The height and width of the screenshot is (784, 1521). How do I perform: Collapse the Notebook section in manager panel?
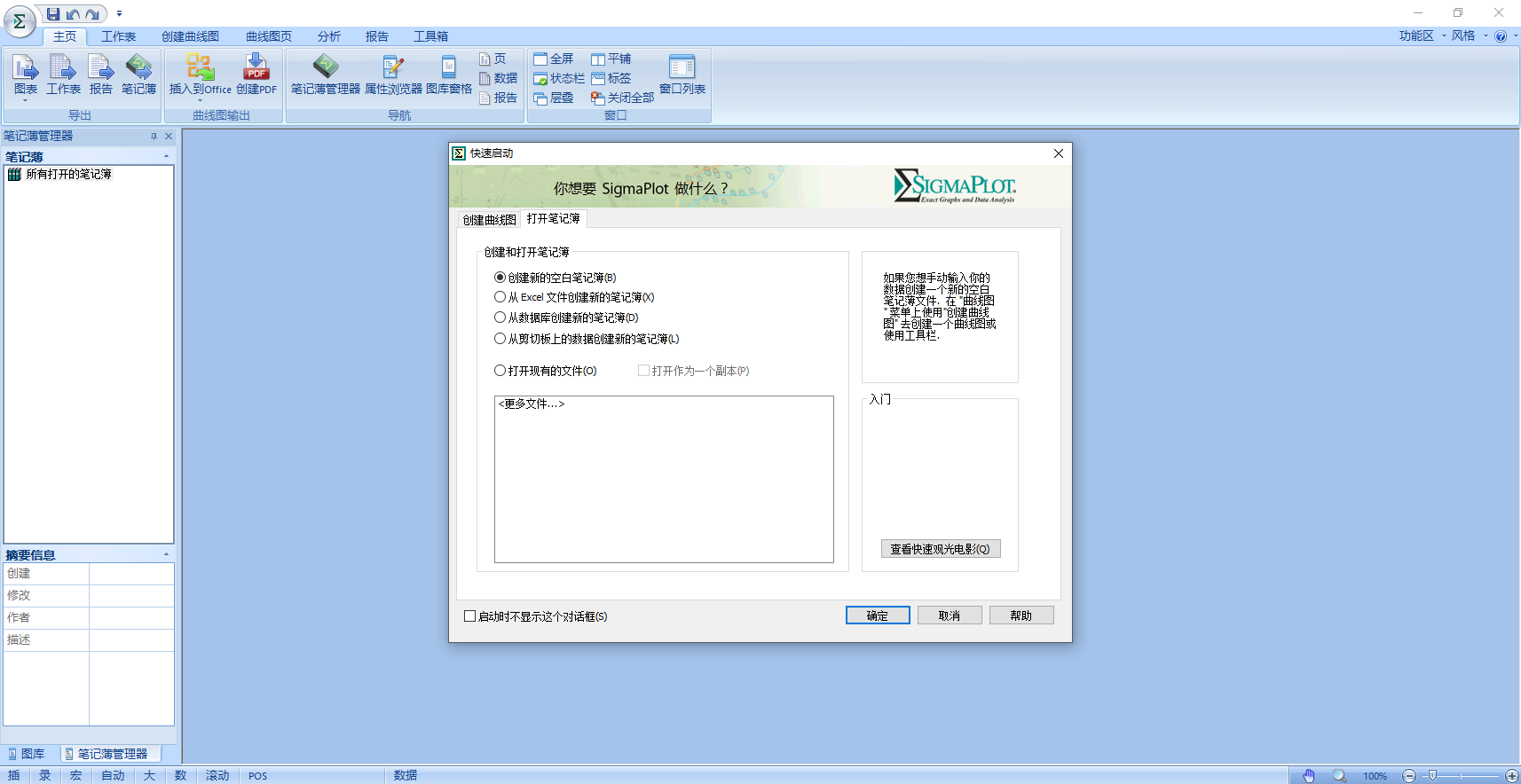166,157
